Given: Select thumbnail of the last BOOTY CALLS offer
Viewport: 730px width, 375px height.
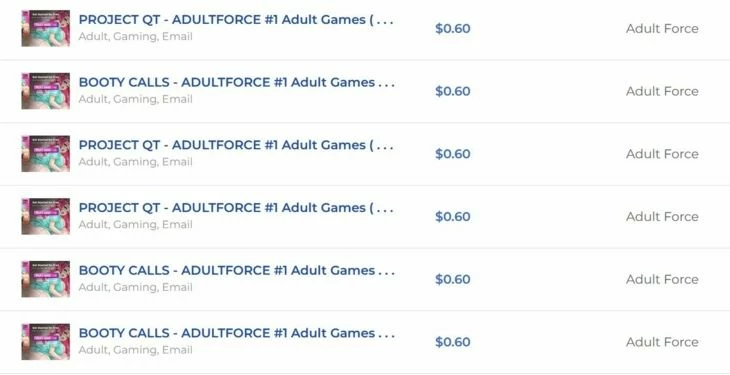Looking at the screenshot, I should (46, 341).
